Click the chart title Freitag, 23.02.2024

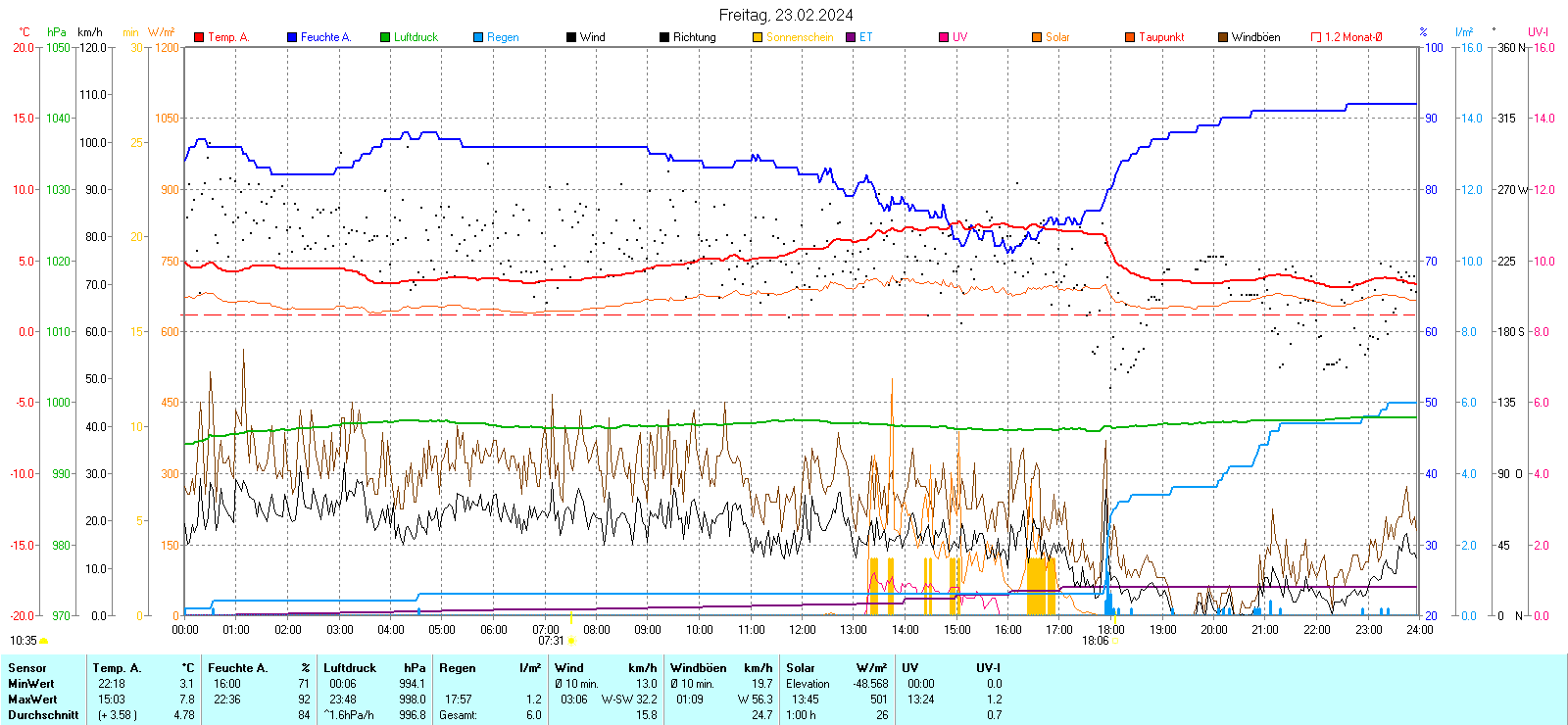point(785,15)
